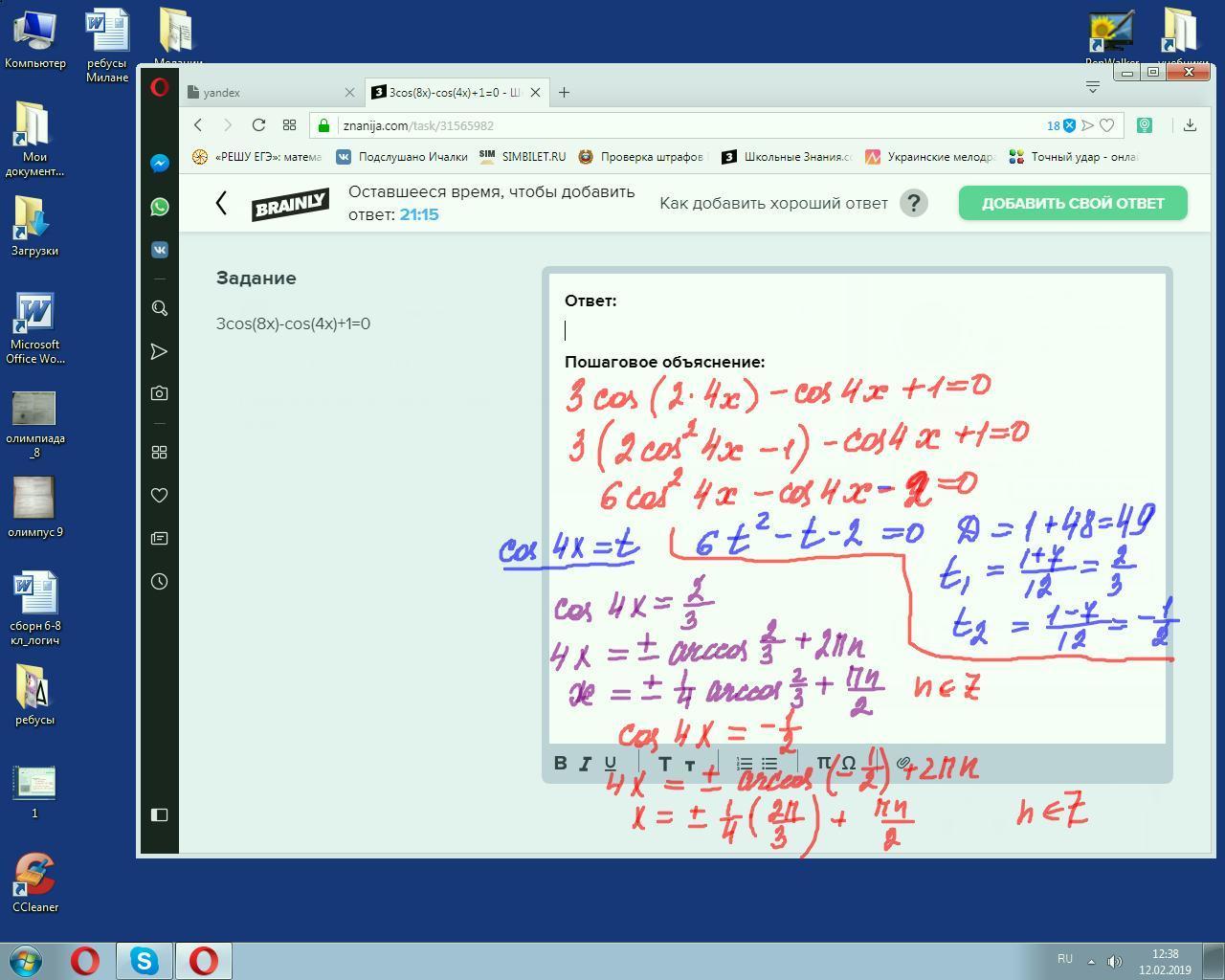Toggle underline formatting in editor
Viewport: 1225px width, 980px height.
[x=611, y=763]
